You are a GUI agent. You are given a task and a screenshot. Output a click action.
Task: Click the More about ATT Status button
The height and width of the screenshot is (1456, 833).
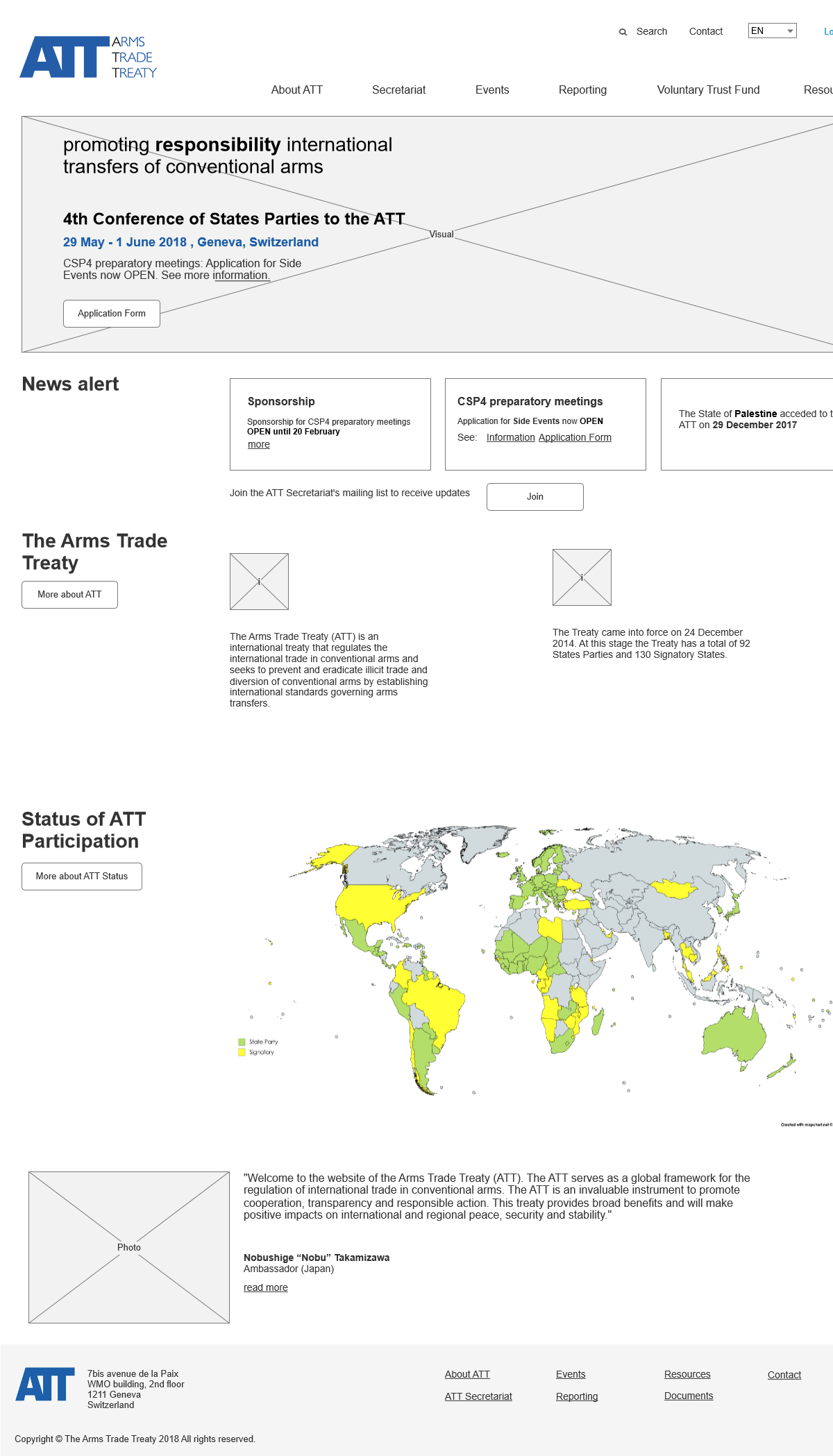[82, 877]
